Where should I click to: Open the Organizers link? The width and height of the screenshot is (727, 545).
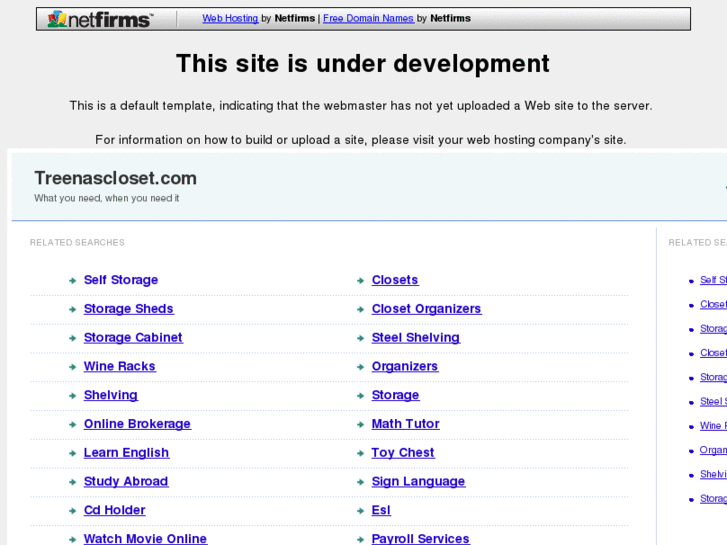click(x=405, y=366)
